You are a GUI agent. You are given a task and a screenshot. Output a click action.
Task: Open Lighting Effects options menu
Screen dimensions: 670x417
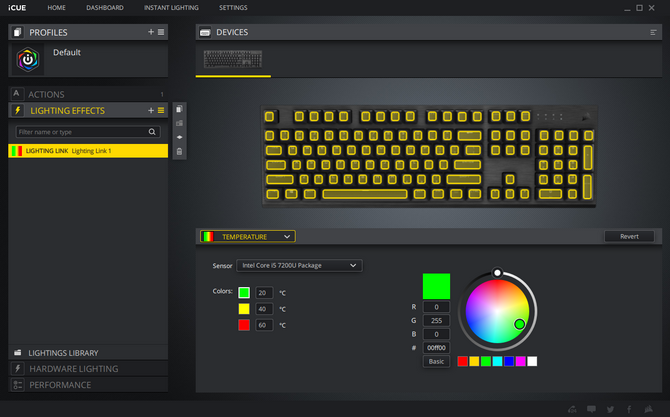(161, 110)
